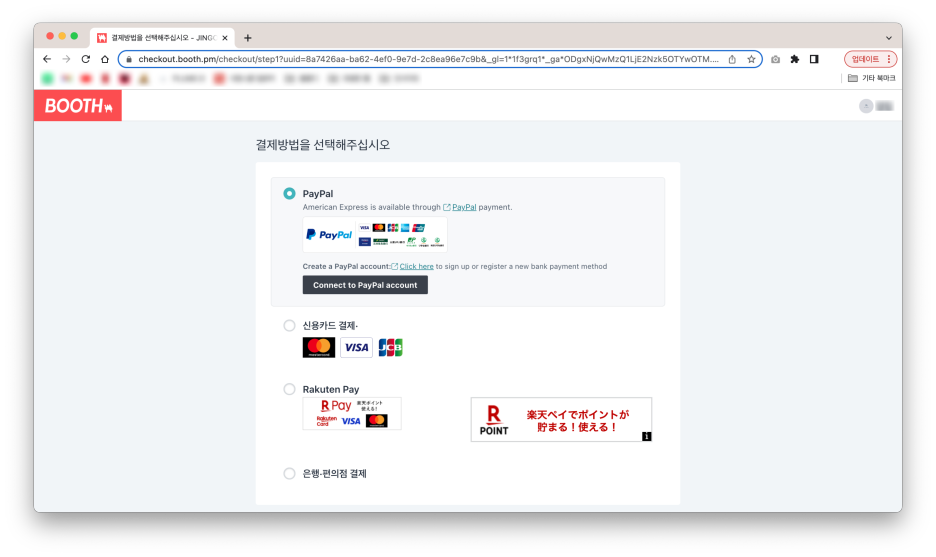Toggle the browser side panel icon
The height and width of the screenshot is (557, 936).
pyautogui.click(x=814, y=59)
